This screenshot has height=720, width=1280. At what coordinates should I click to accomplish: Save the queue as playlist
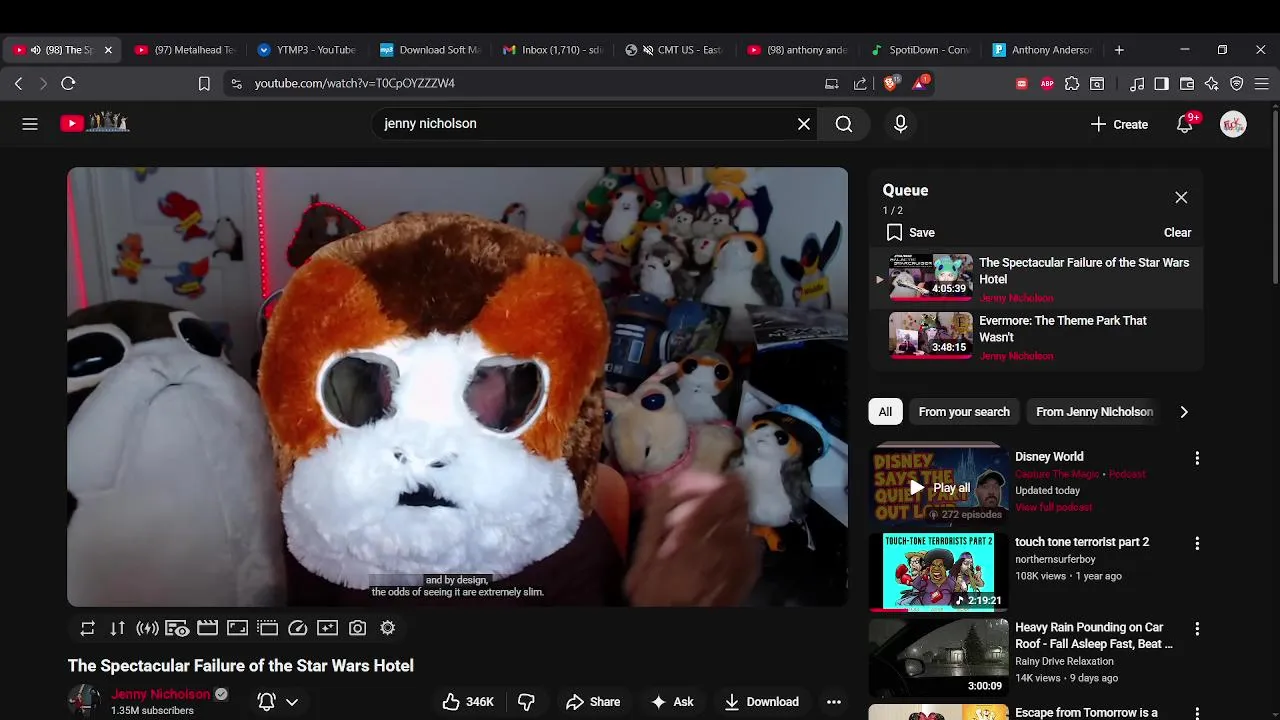pos(910,232)
